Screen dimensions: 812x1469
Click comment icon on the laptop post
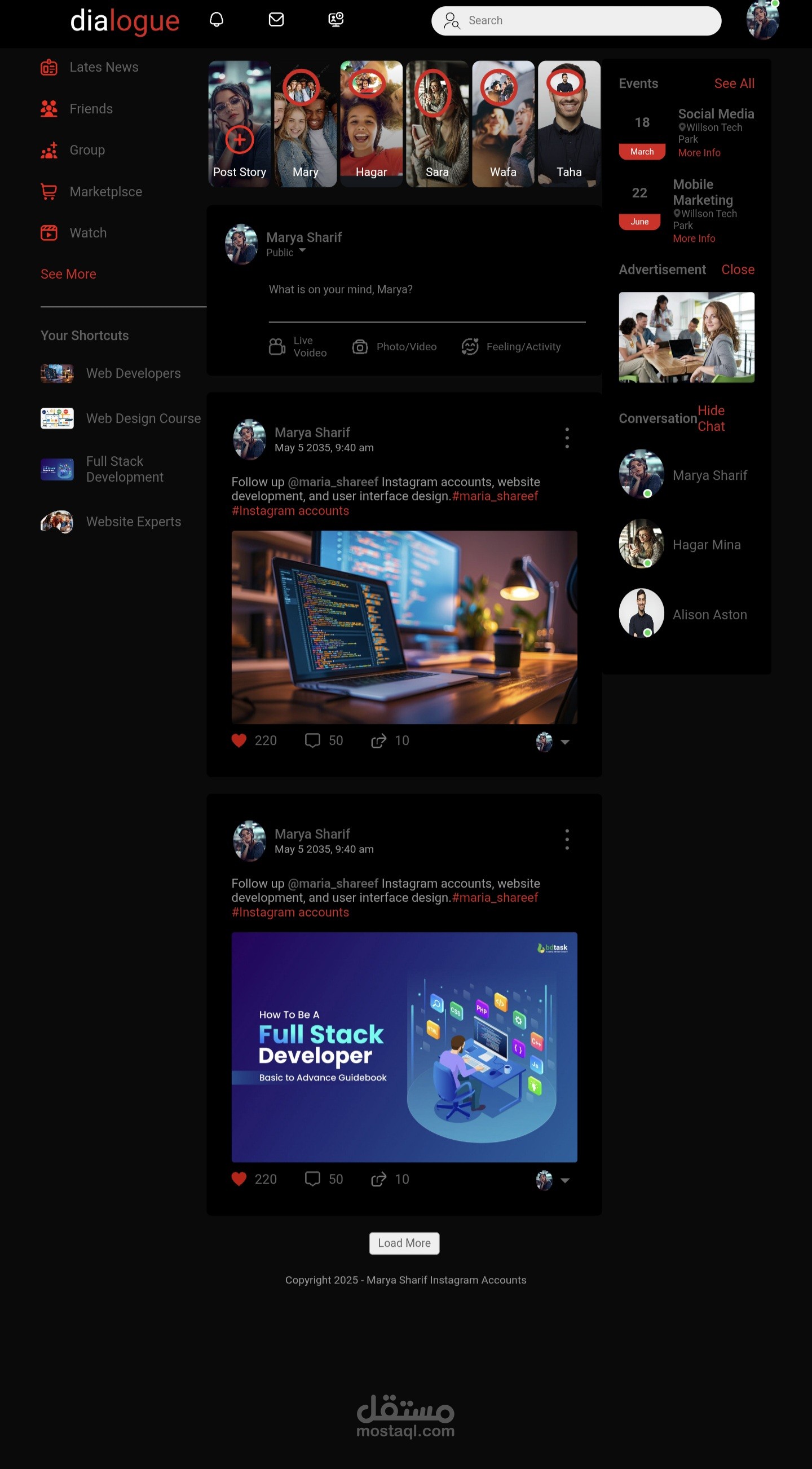tap(312, 740)
